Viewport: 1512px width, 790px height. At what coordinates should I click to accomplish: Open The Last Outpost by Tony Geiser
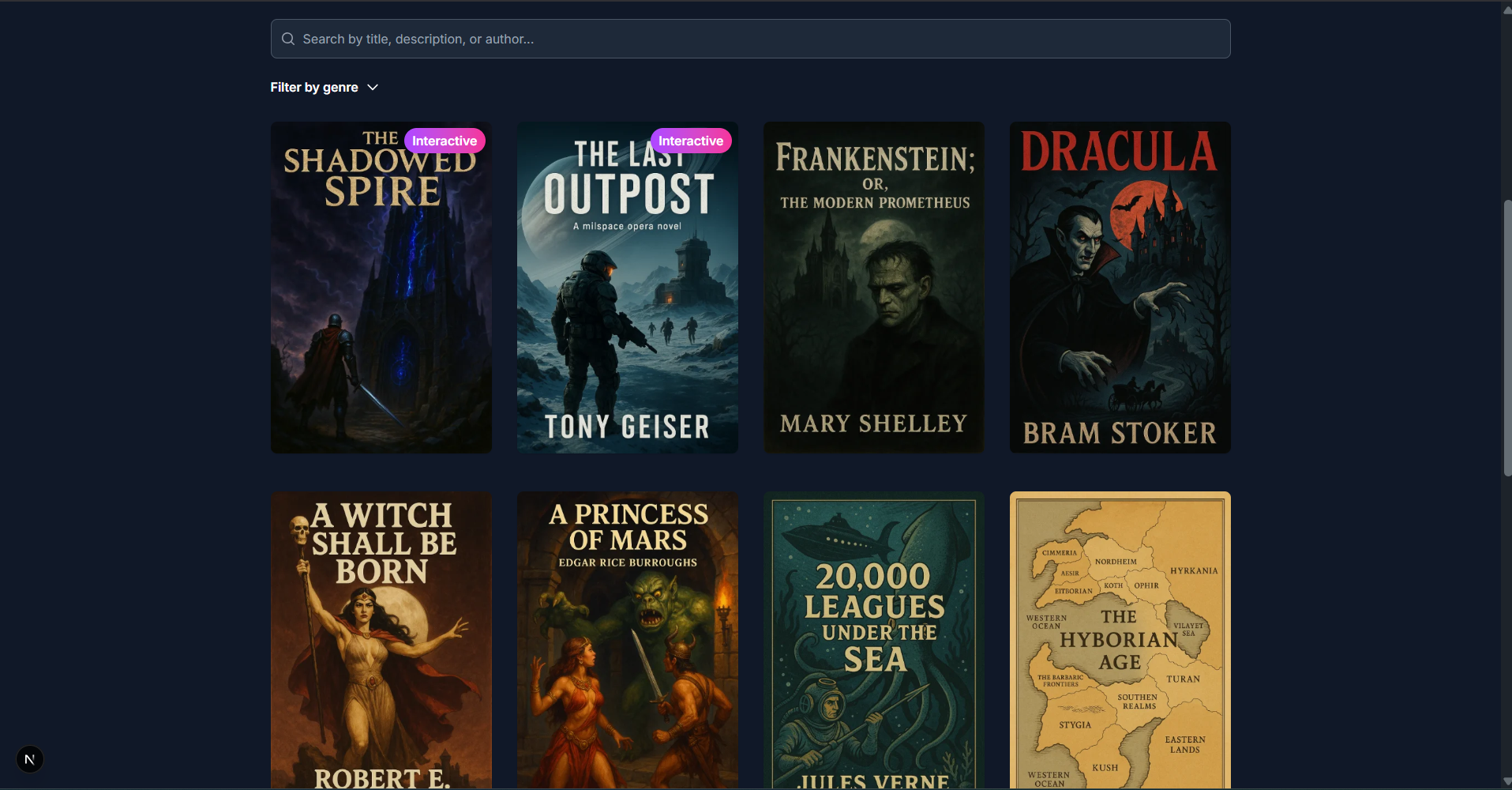coord(627,287)
